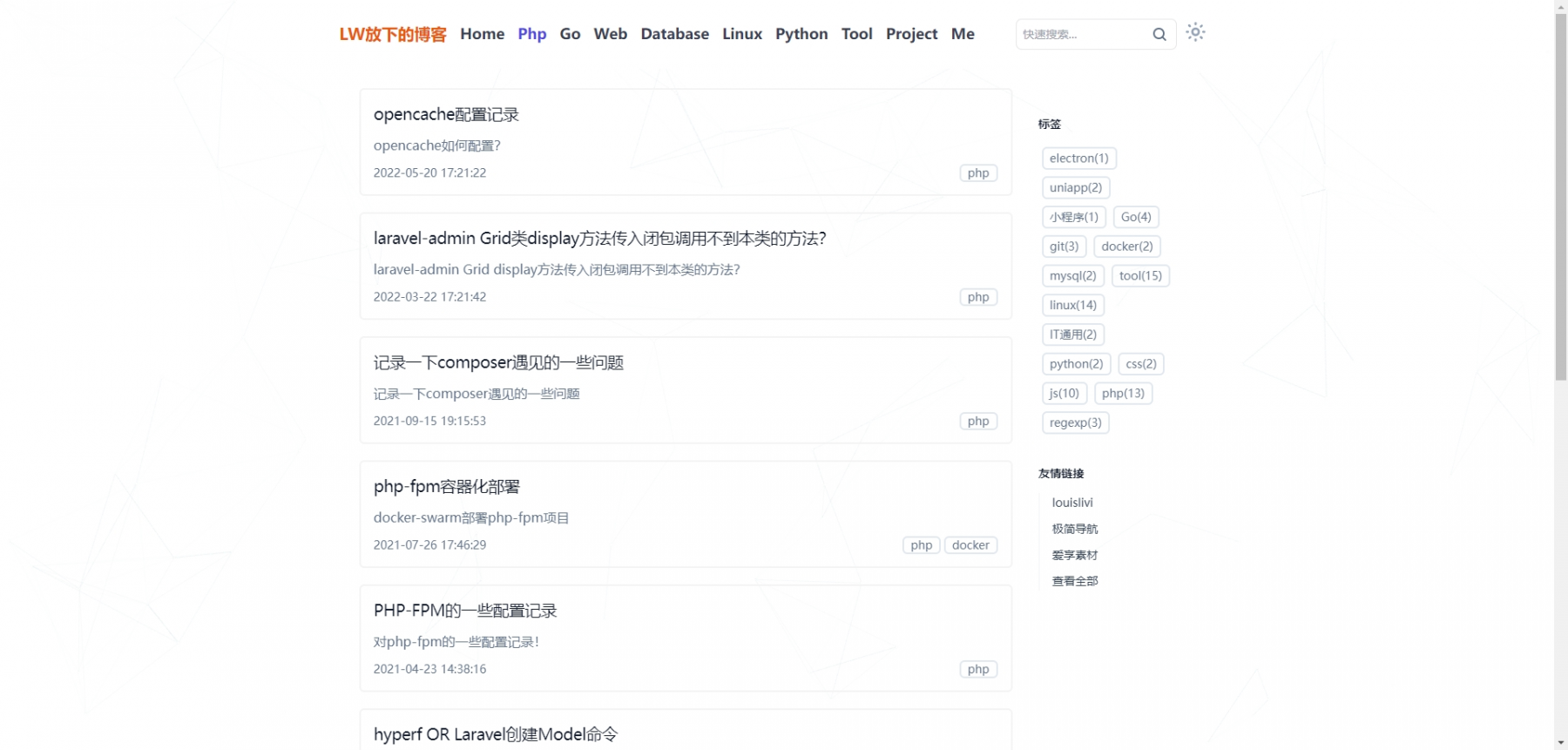Open the Go category in navigation
This screenshot has width=1568, height=750.
(x=571, y=34)
